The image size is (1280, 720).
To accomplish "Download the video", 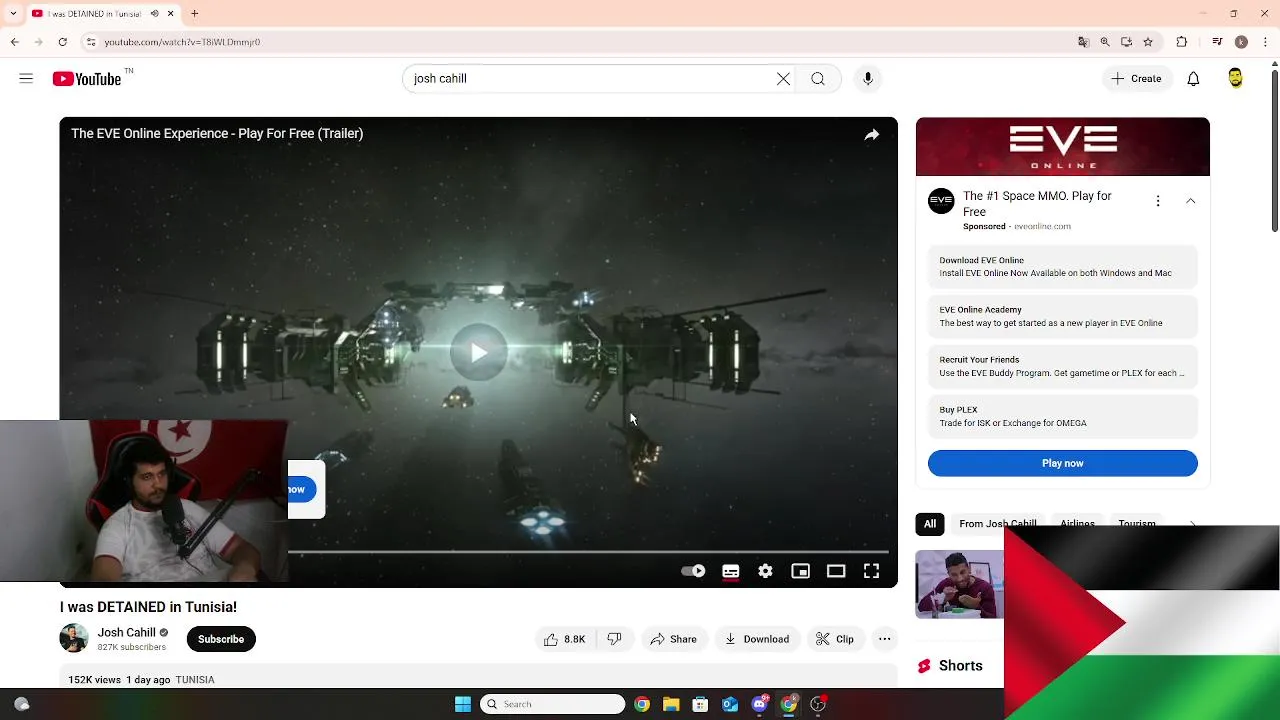I will (757, 639).
